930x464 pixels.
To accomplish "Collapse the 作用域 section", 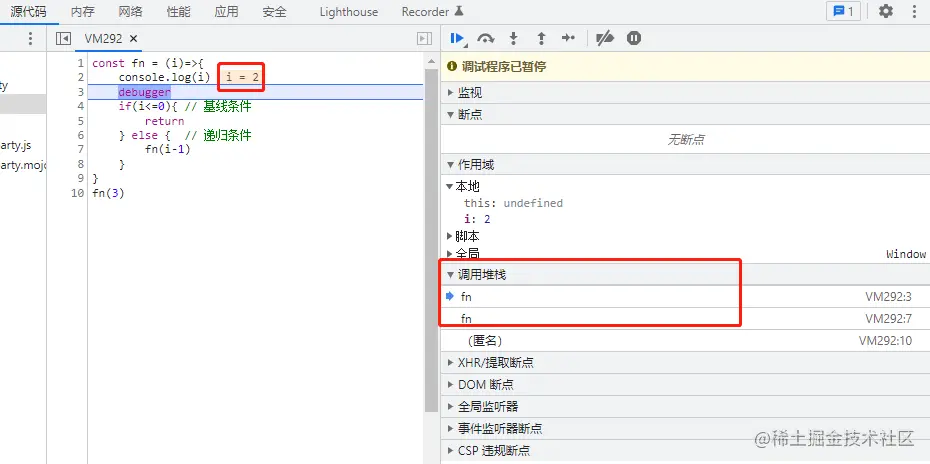I will pos(686,165).
